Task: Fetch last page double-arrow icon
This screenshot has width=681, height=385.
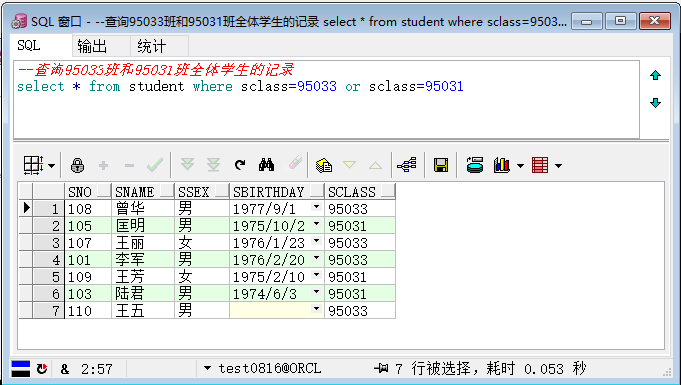Action: [213, 165]
